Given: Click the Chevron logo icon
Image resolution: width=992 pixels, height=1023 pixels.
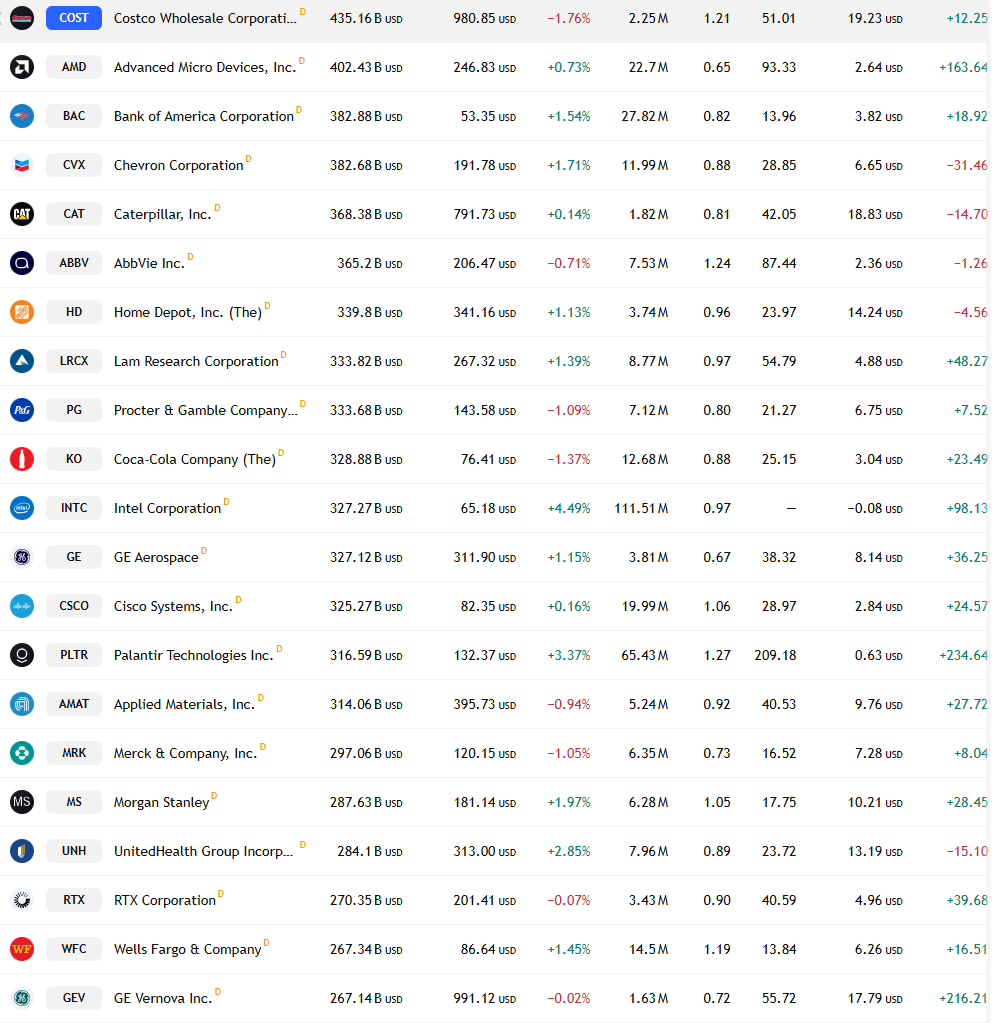Looking at the screenshot, I should [x=22, y=164].
